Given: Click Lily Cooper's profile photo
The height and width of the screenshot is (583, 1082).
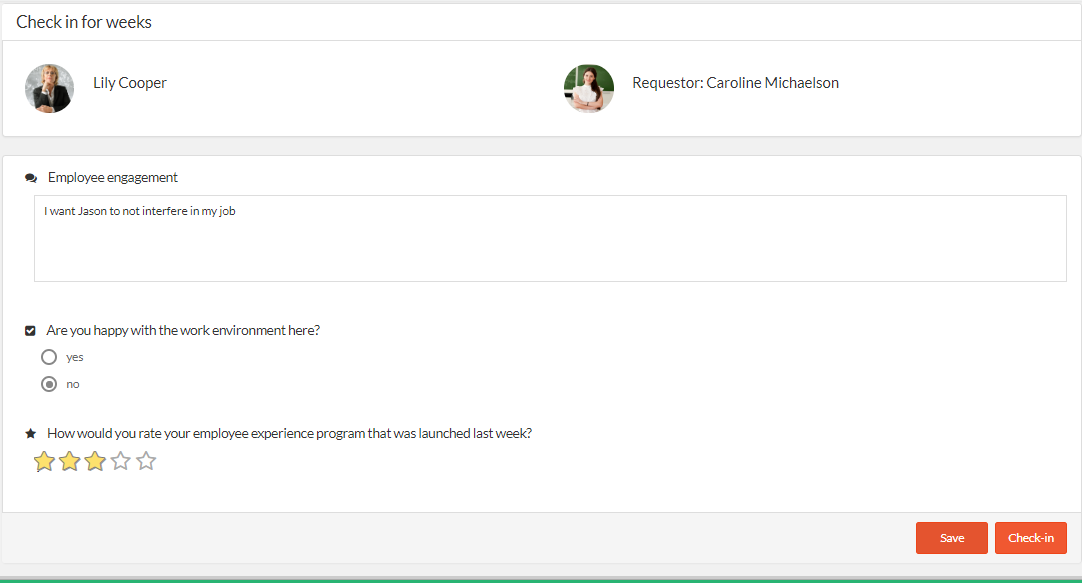Looking at the screenshot, I should [50, 88].
